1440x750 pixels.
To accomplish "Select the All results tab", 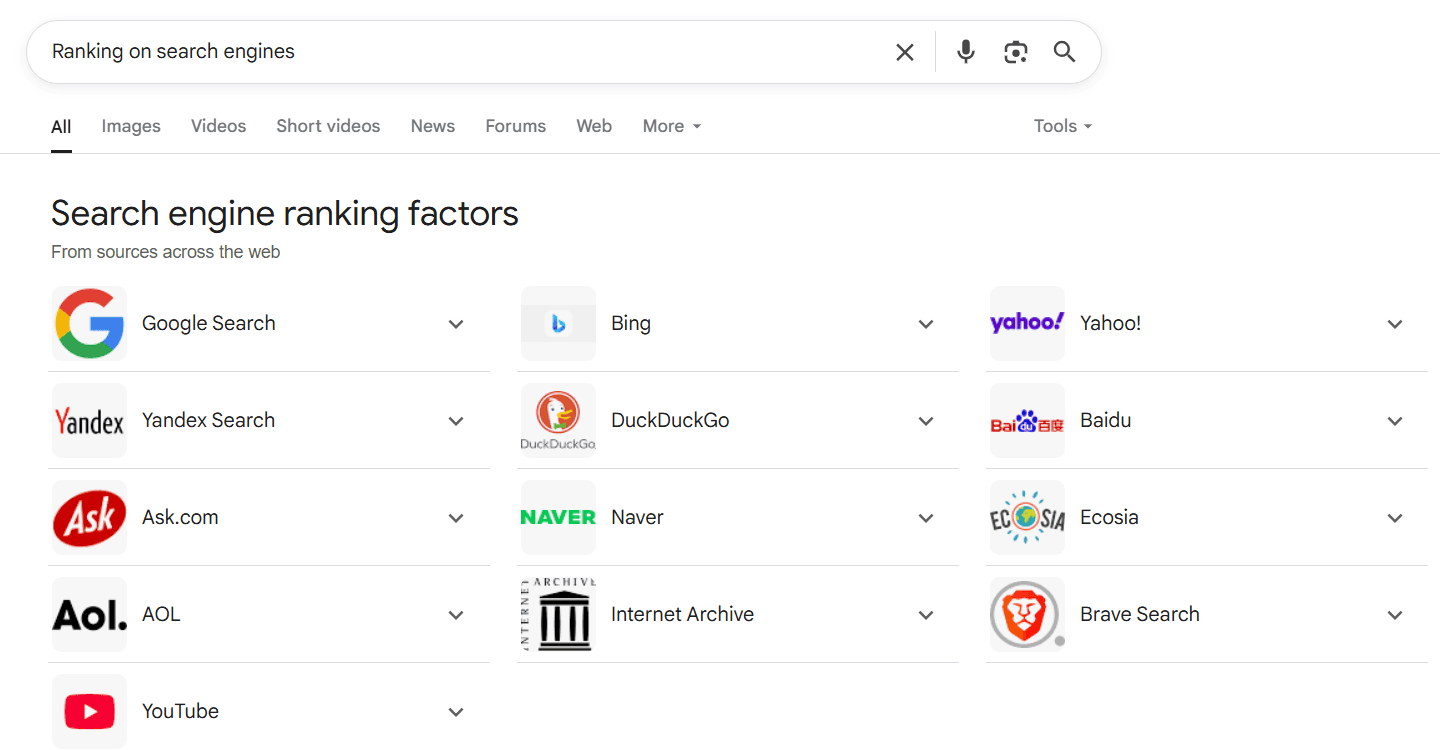I will click(x=61, y=127).
